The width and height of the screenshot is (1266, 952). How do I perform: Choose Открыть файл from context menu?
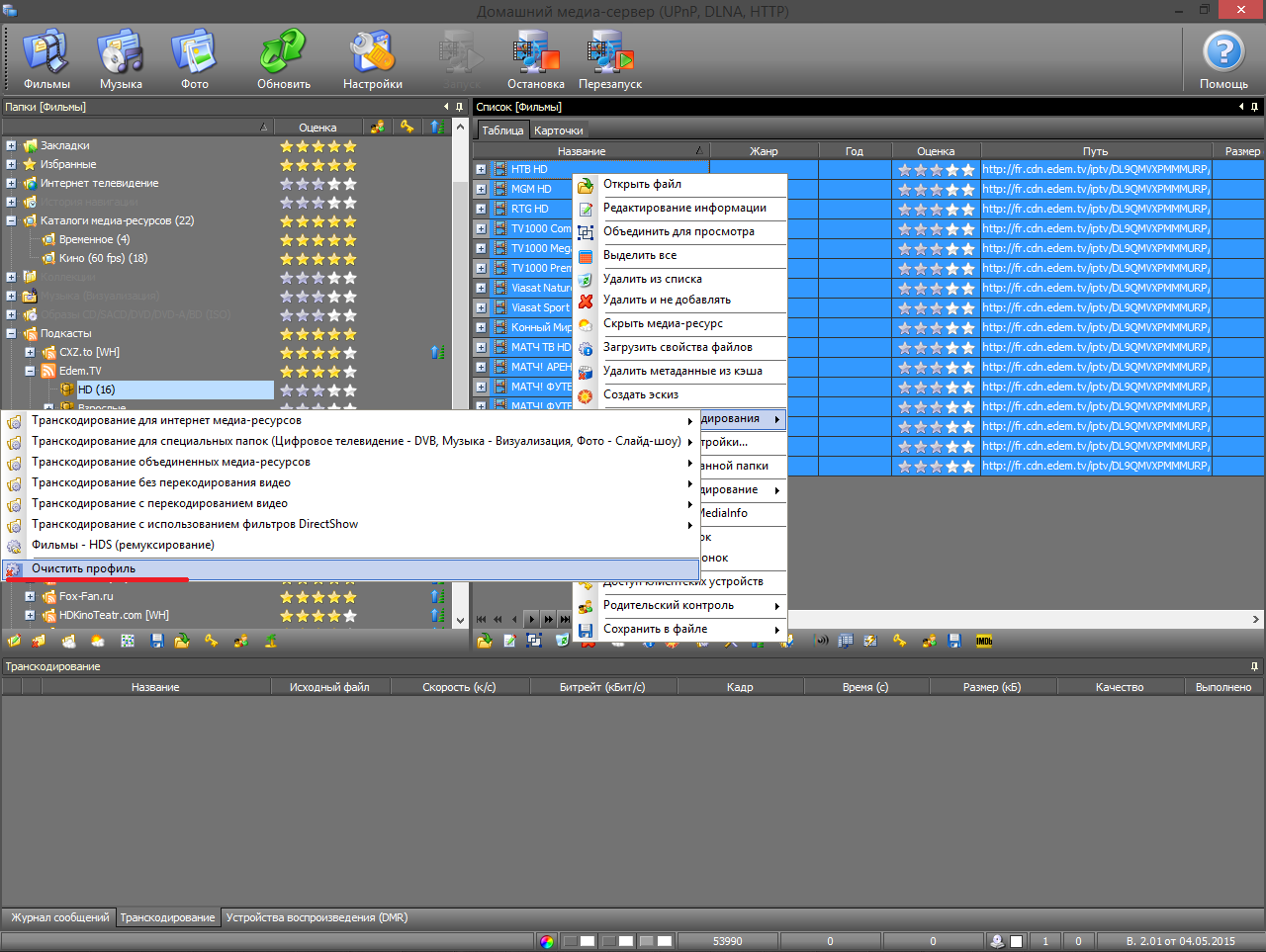642,185
